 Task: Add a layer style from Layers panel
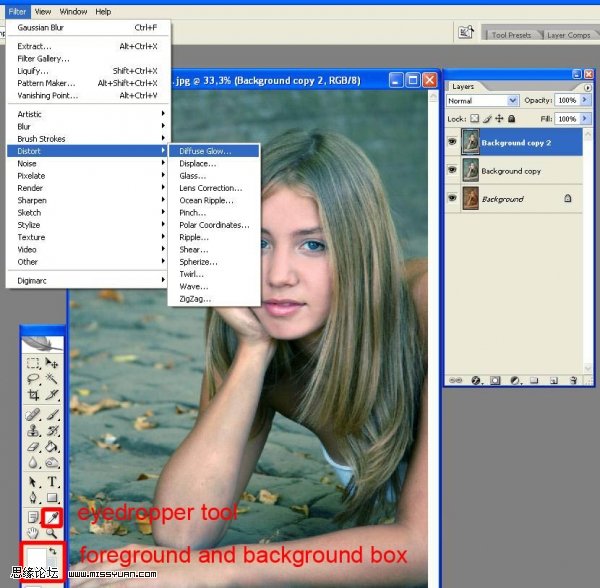pyautogui.click(x=476, y=380)
